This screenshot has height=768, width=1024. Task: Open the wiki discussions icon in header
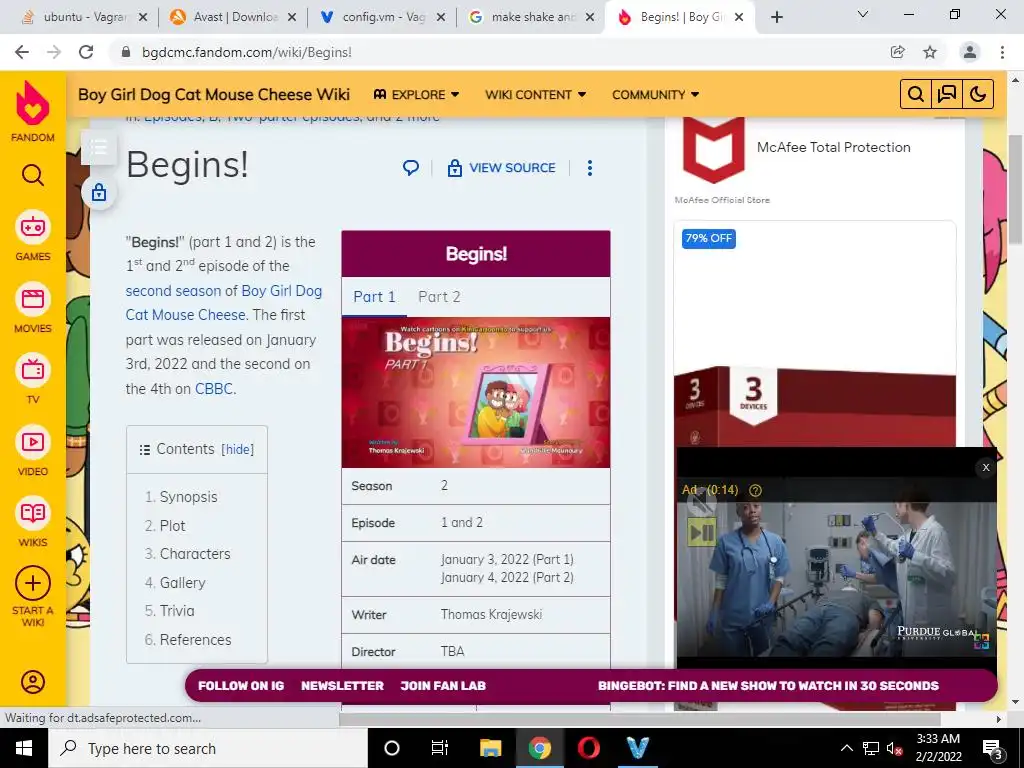(947, 95)
